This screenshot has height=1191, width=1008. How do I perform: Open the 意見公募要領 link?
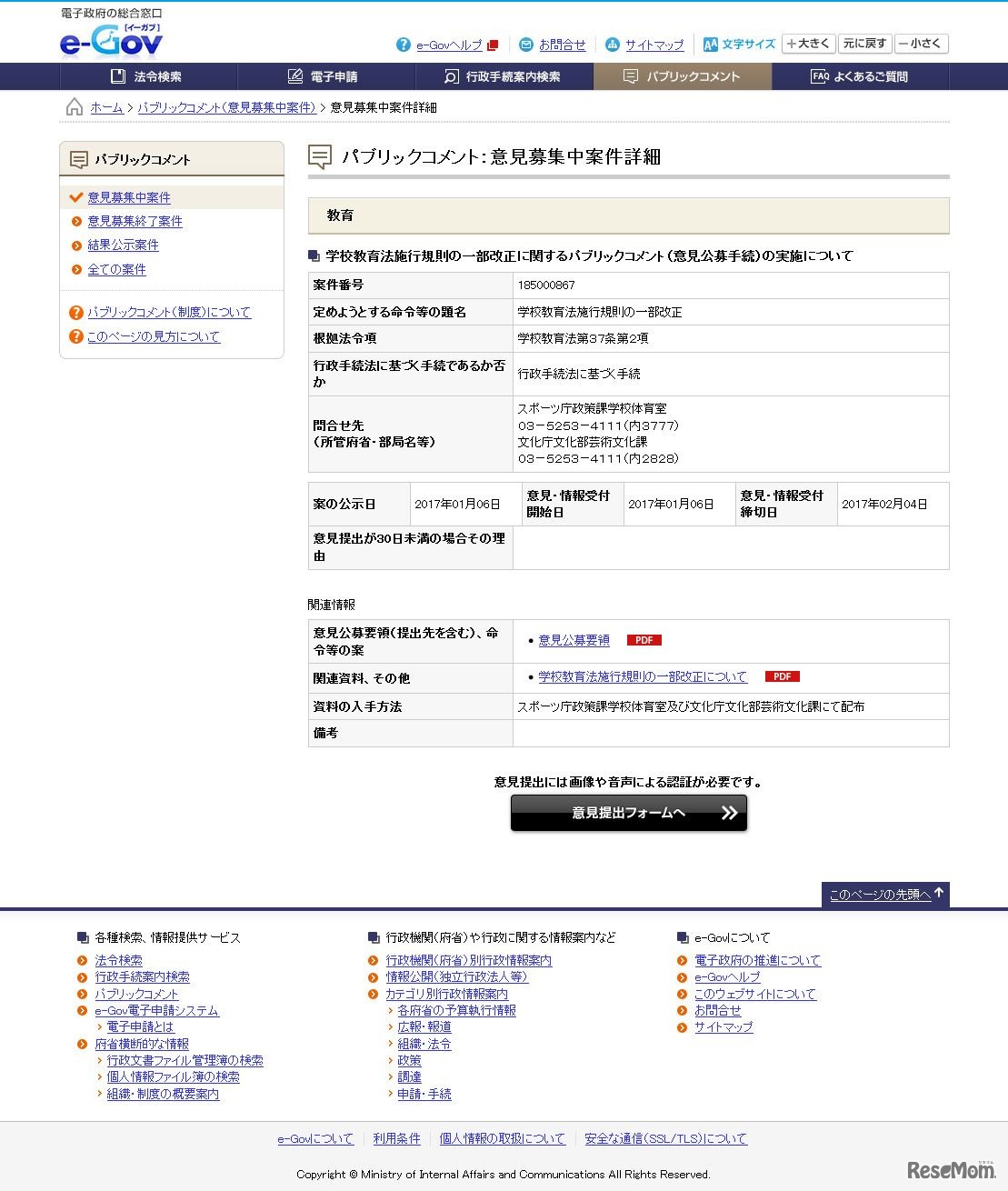[x=574, y=639]
